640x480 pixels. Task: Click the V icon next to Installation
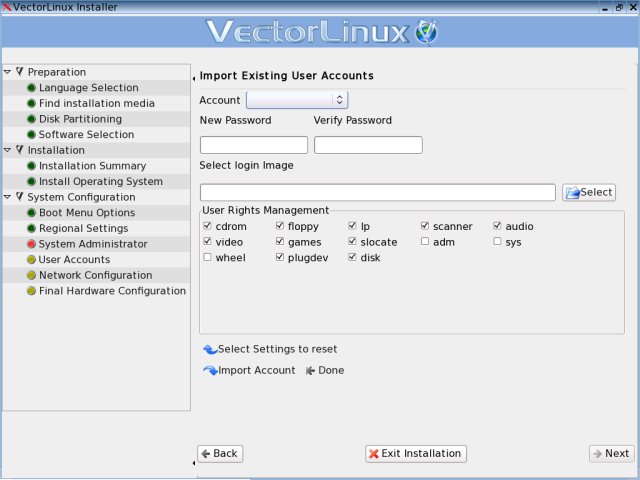click(x=19, y=150)
